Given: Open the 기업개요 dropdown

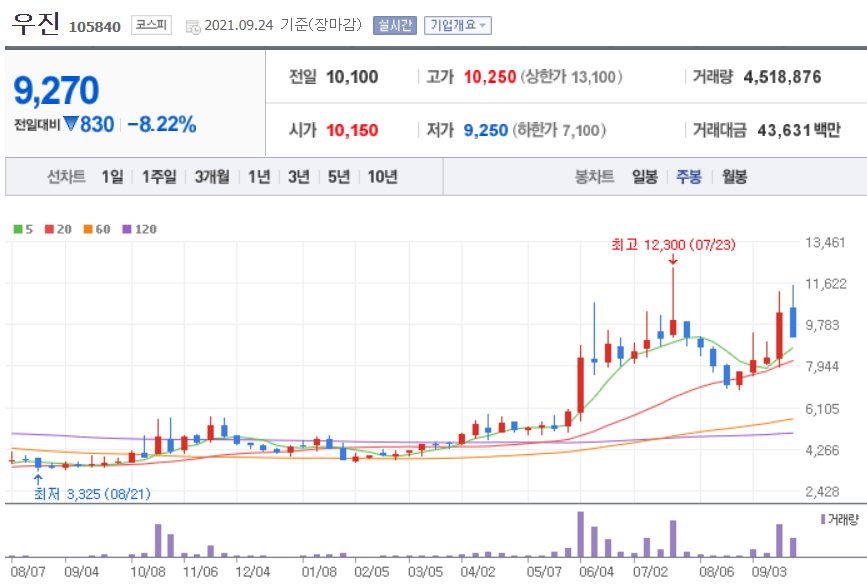Looking at the screenshot, I should (455, 25).
